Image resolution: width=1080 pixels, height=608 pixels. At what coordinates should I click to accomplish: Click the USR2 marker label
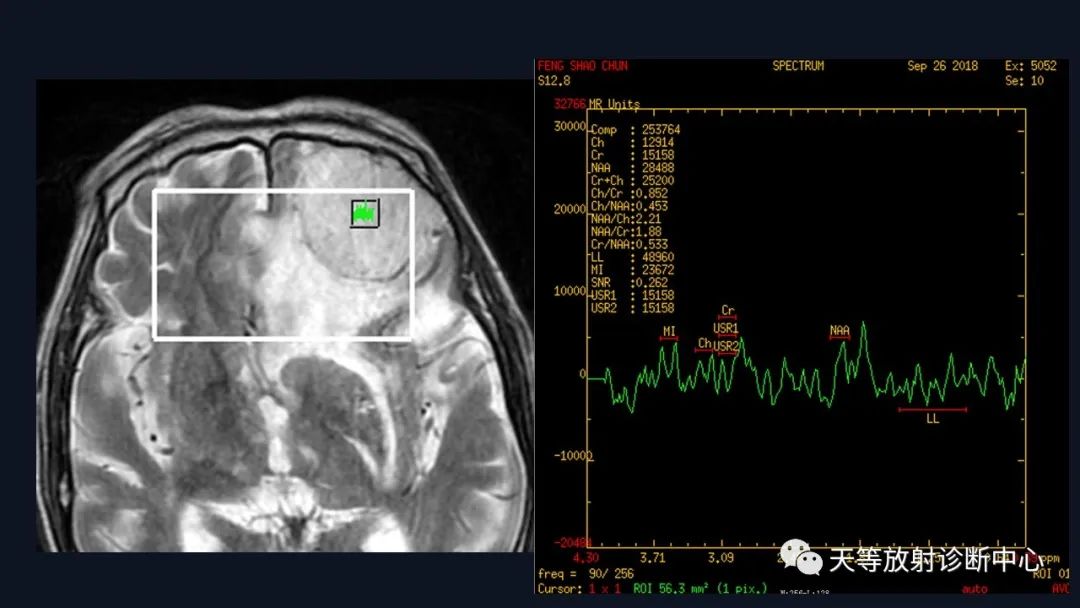click(x=726, y=346)
